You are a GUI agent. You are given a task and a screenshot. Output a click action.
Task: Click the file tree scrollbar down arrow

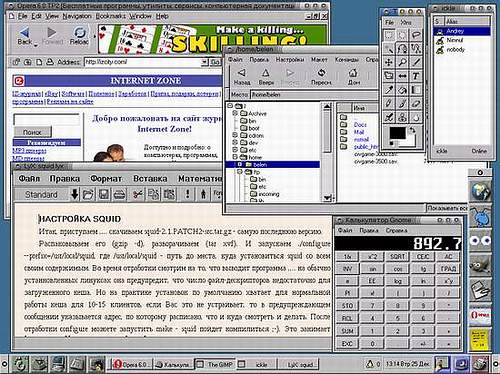pos(327,198)
